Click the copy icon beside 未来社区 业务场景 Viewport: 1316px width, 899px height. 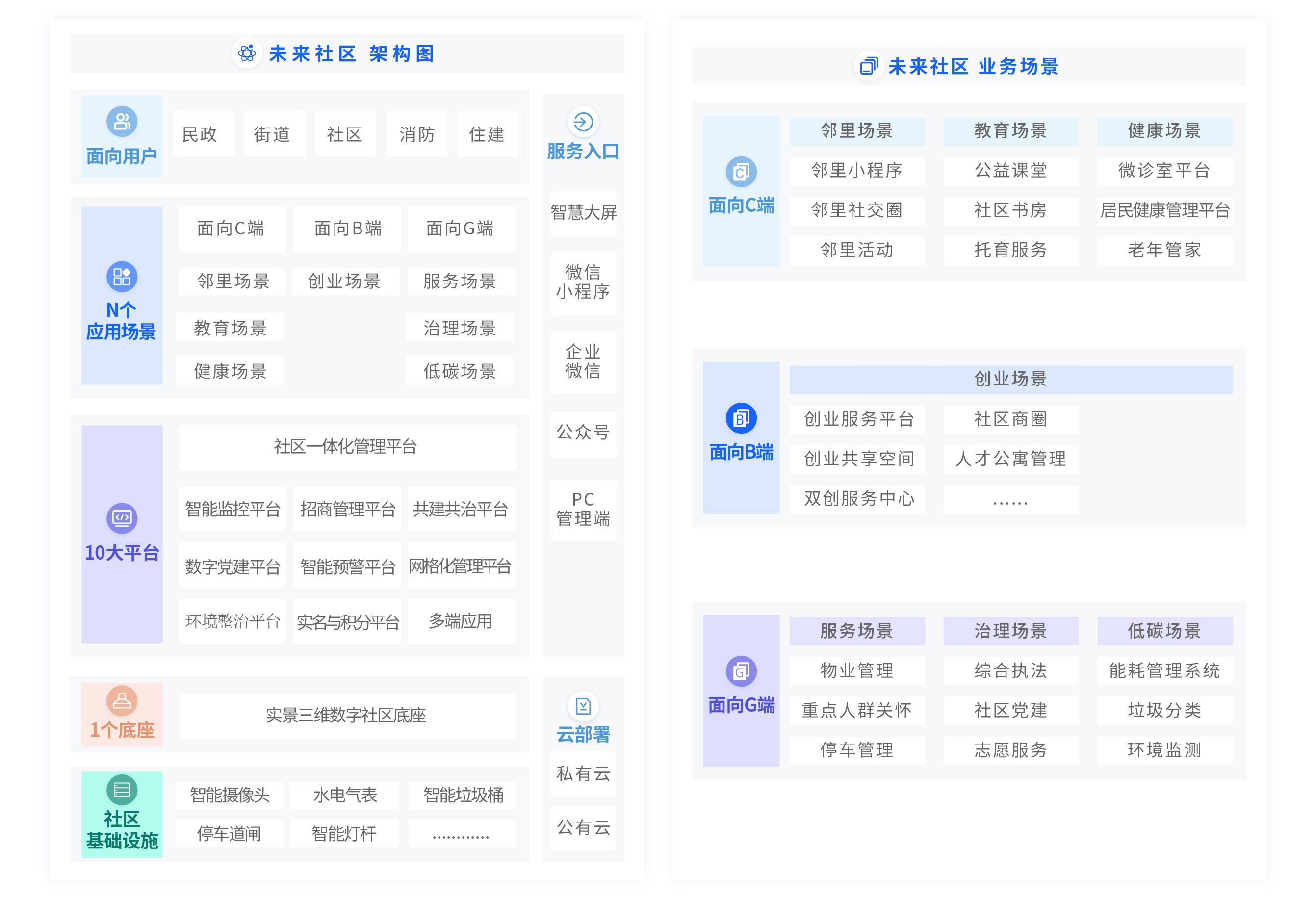tap(868, 66)
